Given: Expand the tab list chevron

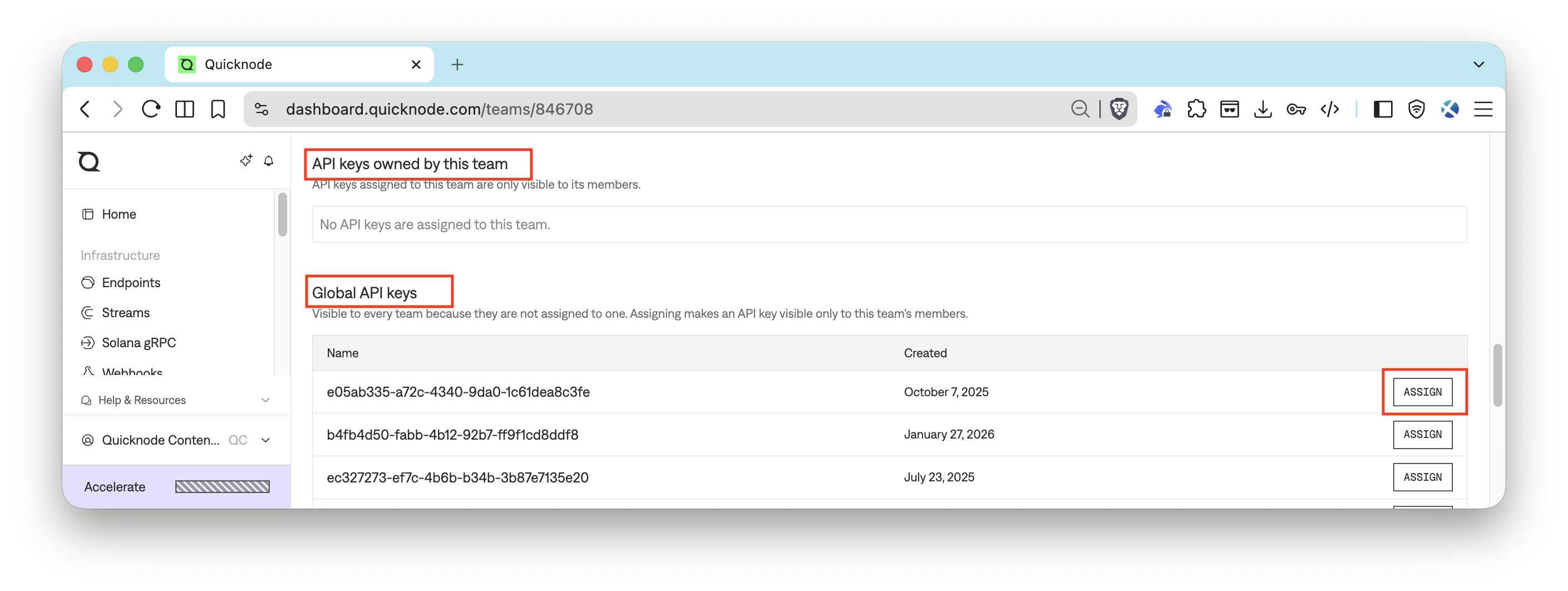Looking at the screenshot, I should point(1478,64).
